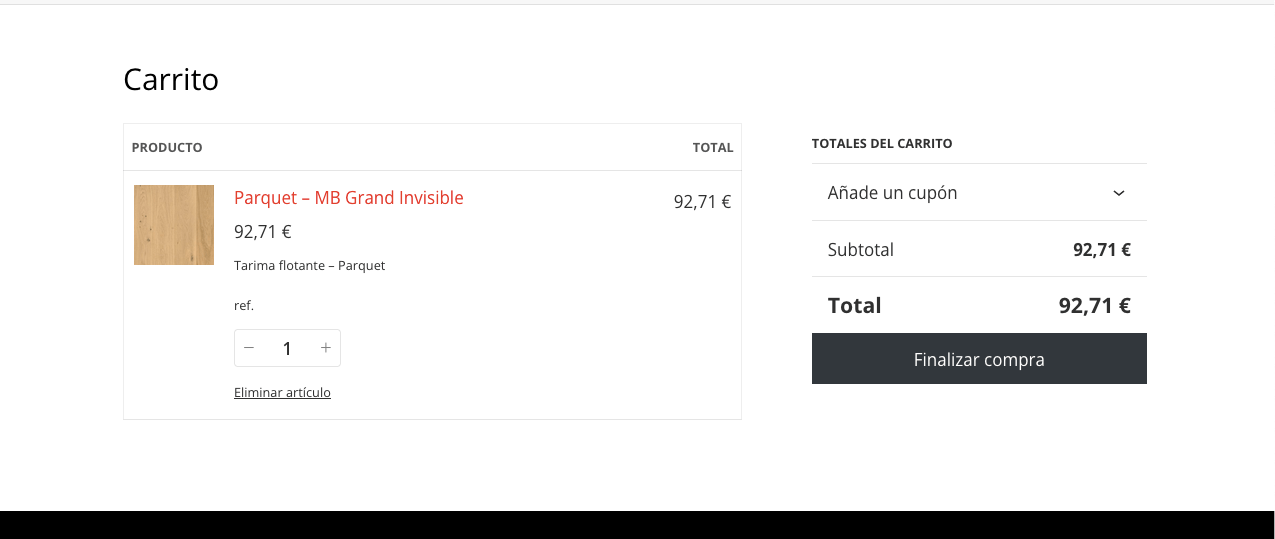Expand the Añade un cupón section
Screen dimensions: 1275x539
coord(979,193)
